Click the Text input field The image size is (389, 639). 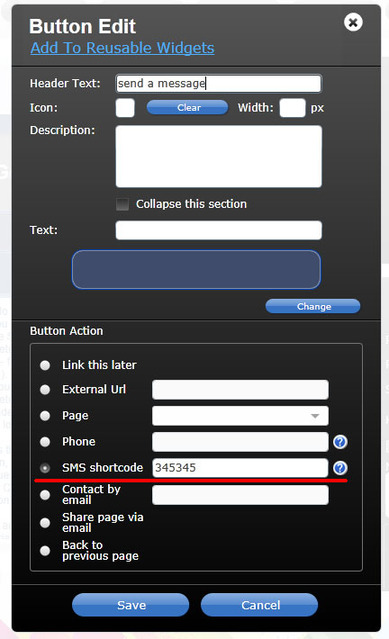(219, 230)
